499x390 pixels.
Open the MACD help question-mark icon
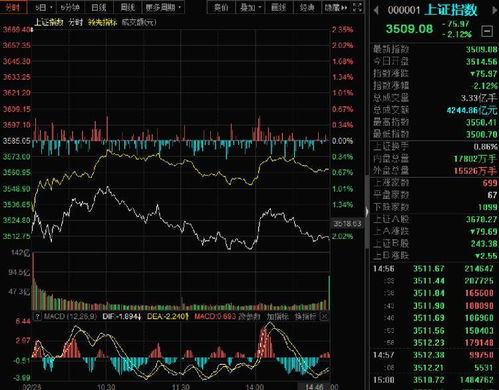click(38, 316)
